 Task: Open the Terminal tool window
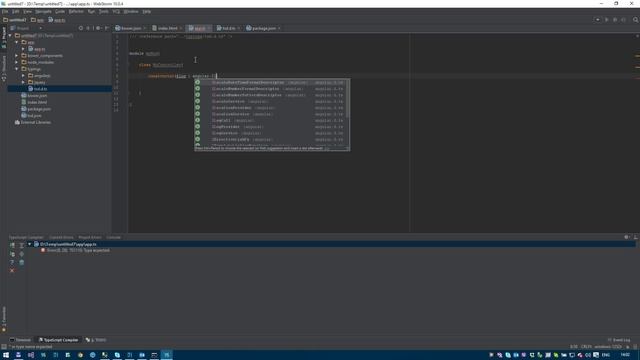[20, 340]
